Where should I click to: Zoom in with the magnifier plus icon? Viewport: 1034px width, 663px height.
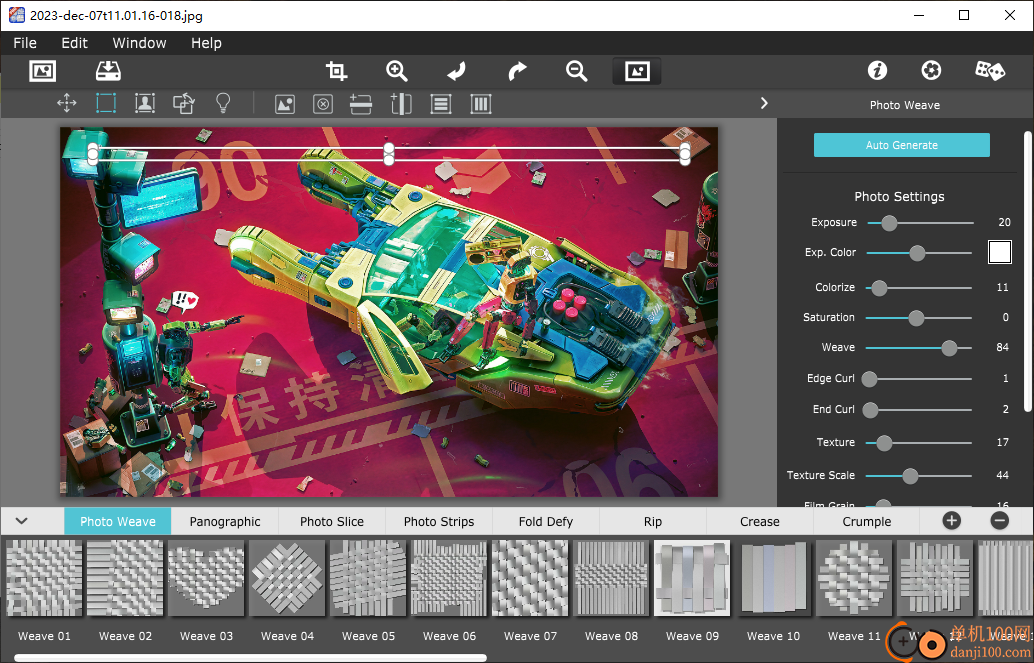(x=396, y=71)
